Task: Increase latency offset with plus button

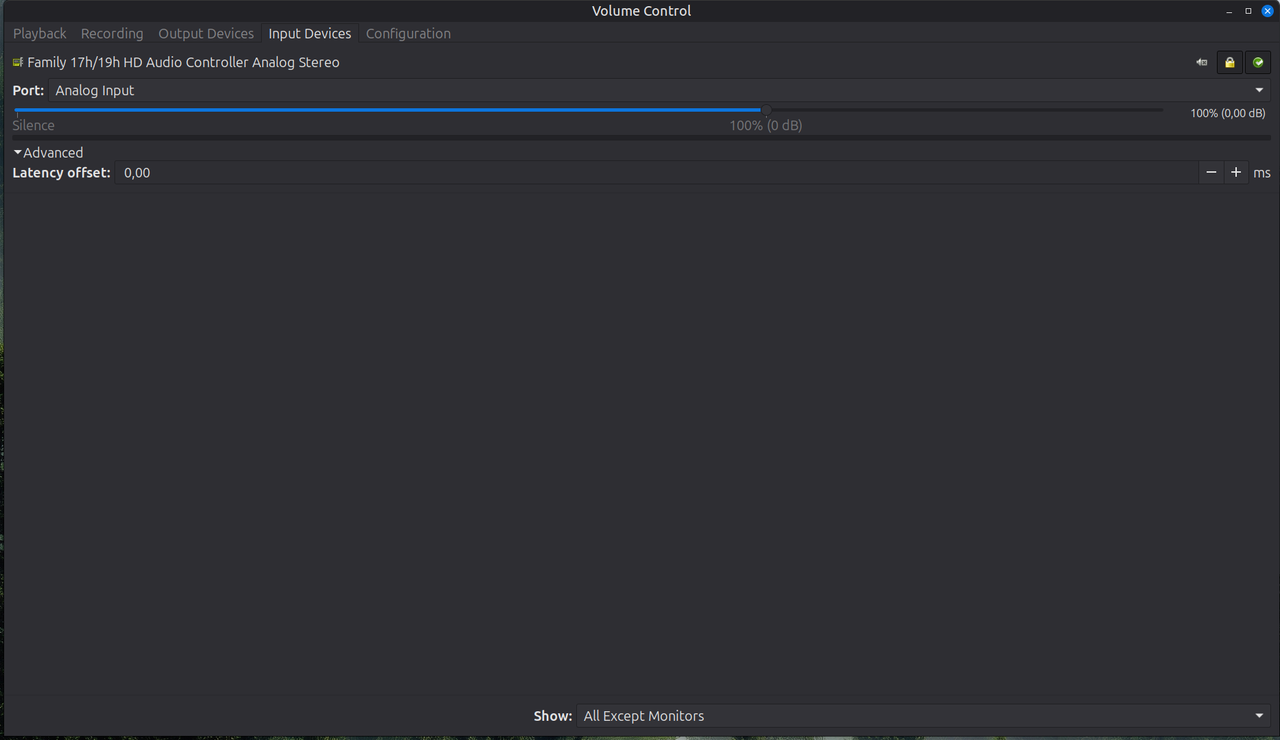Action: [1236, 172]
